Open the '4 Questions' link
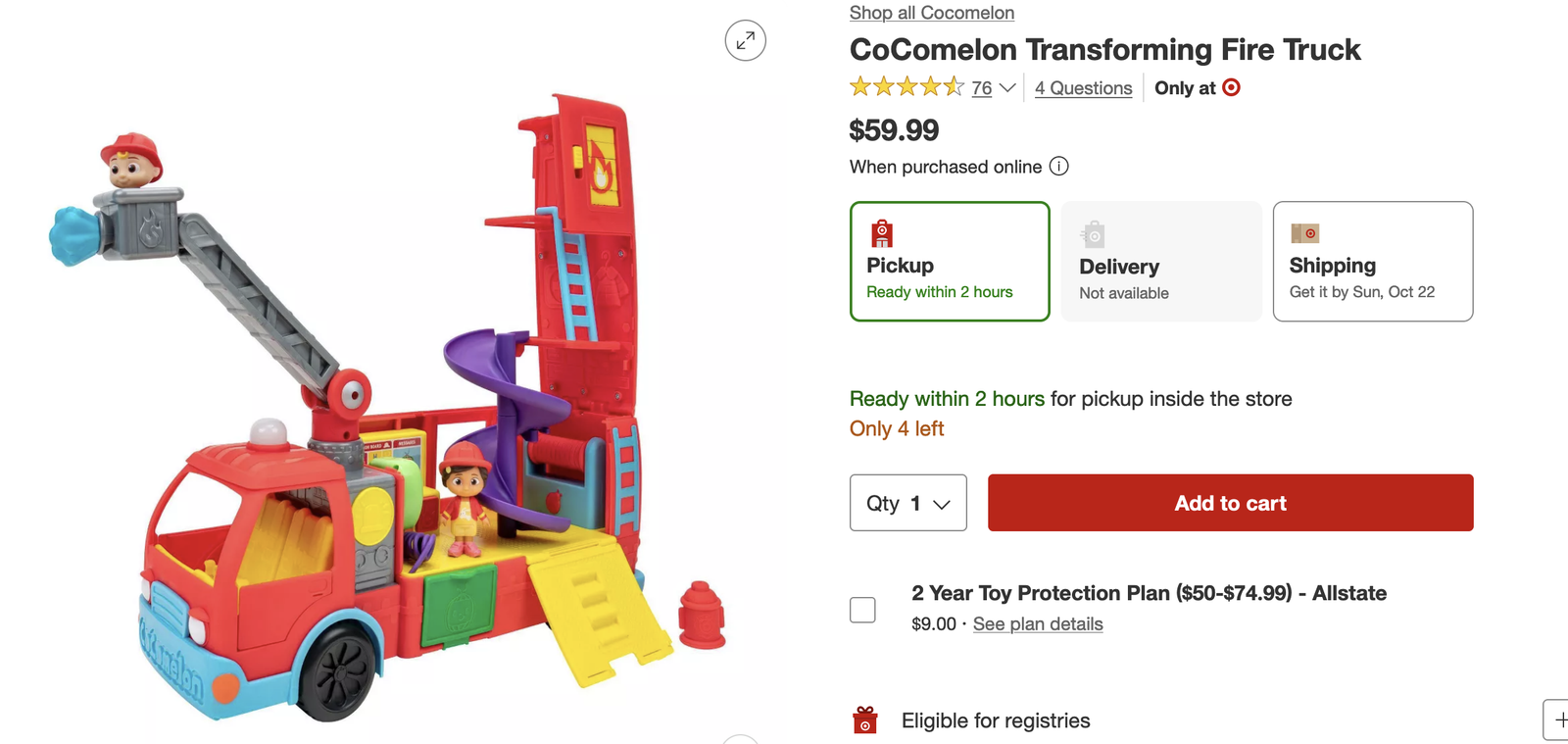This screenshot has width=1568, height=744. pyautogui.click(x=1083, y=88)
